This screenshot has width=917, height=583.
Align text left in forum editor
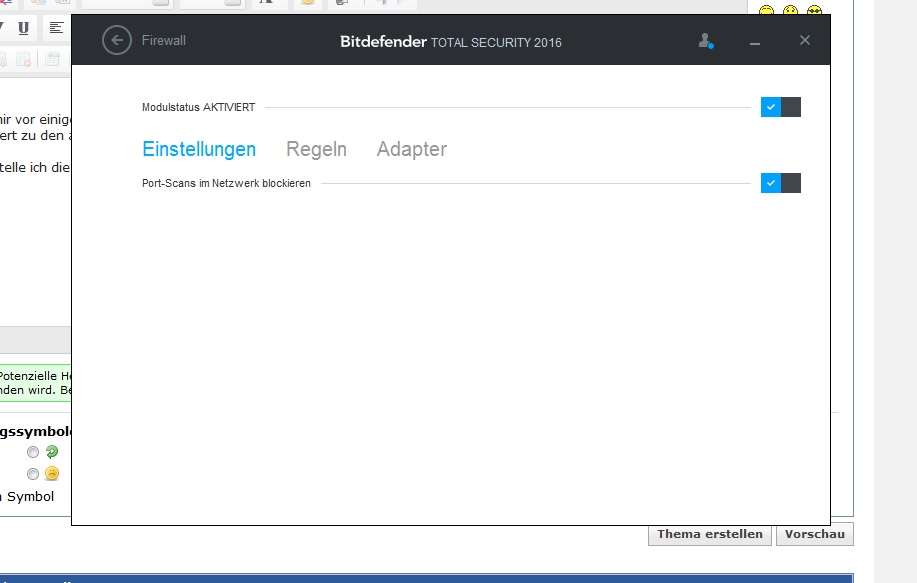56,28
